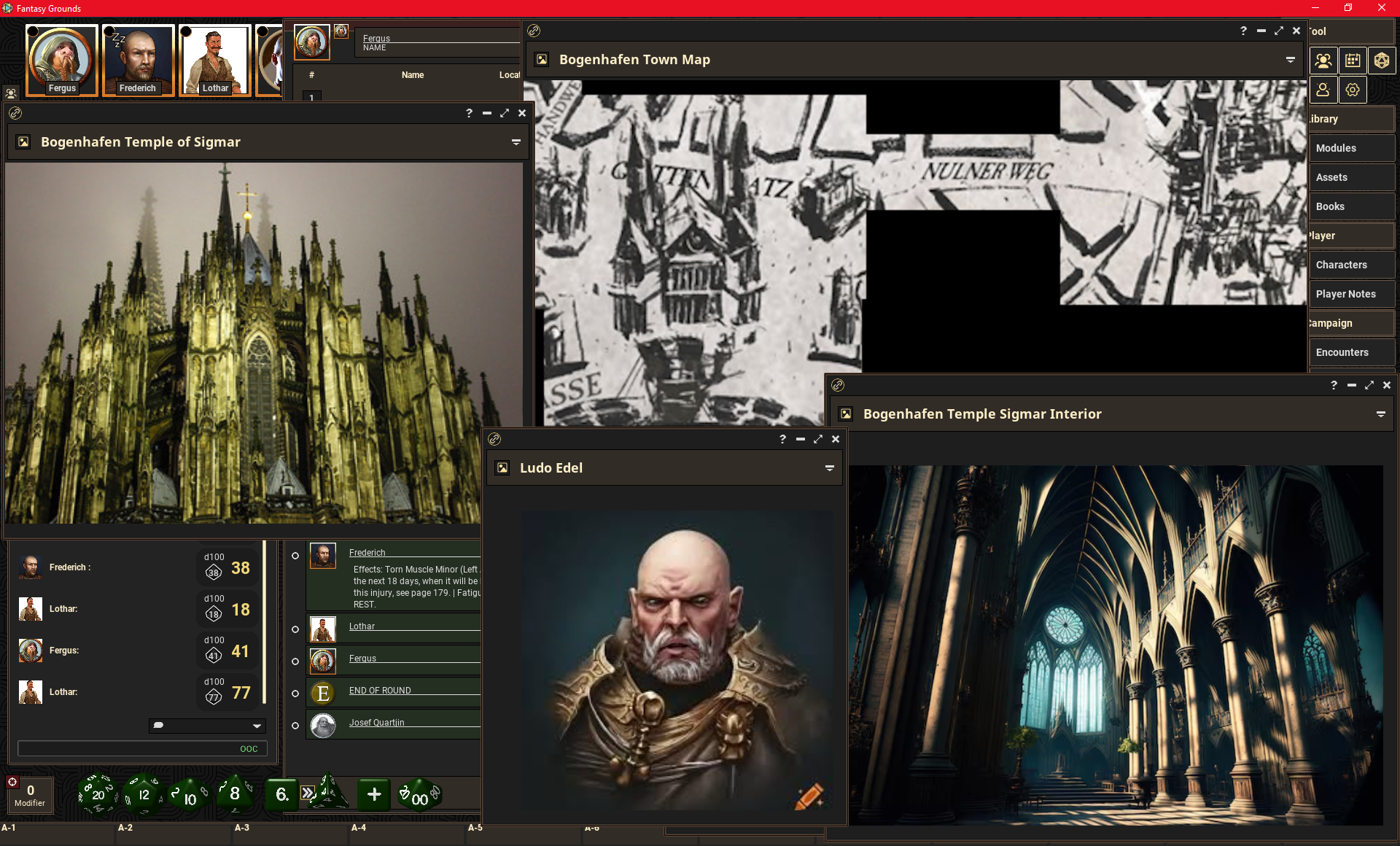Open Modules in the sidebar
This screenshot has height=846, width=1400.
point(1353,148)
